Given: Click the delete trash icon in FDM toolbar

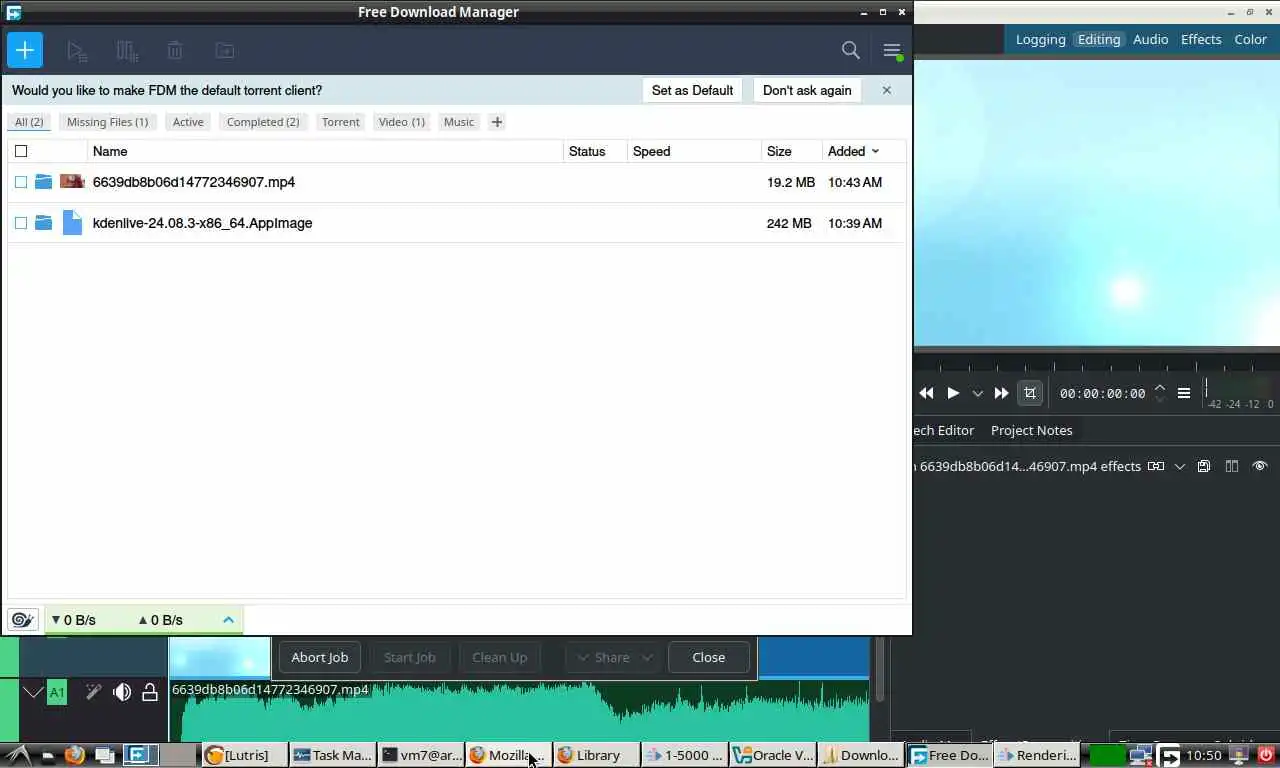Looking at the screenshot, I should 175,50.
